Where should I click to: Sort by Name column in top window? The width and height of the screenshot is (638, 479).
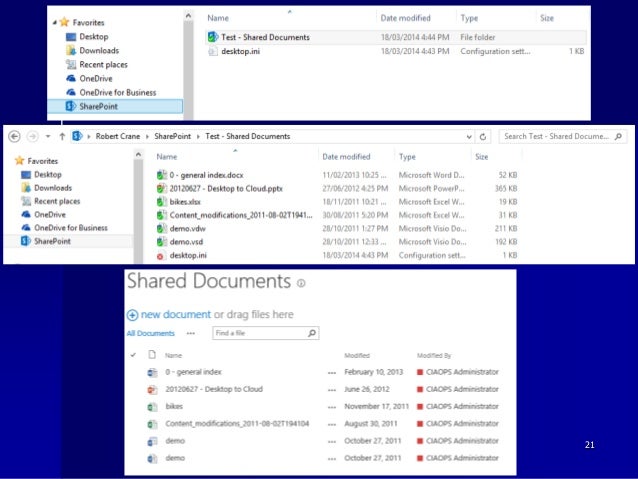218,18
